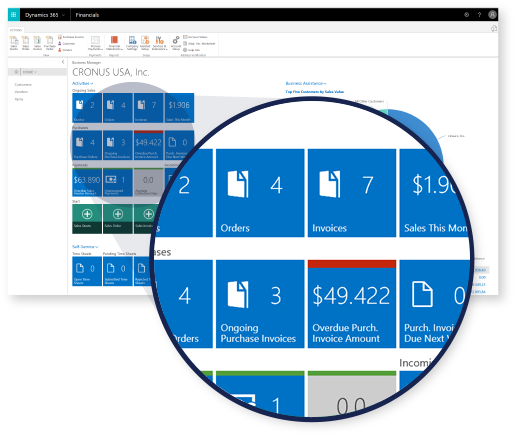Open Quotes tile under Ongoing Sales

(87, 108)
